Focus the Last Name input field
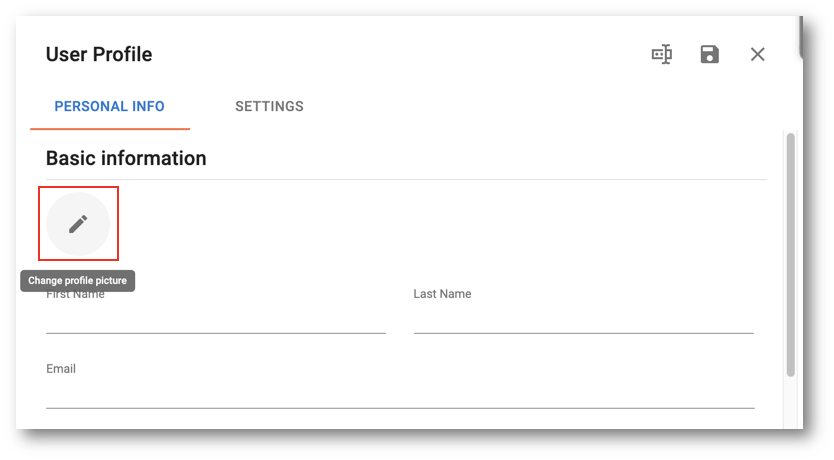This screenshot has height=460, width=834. [x=583, y=319]
